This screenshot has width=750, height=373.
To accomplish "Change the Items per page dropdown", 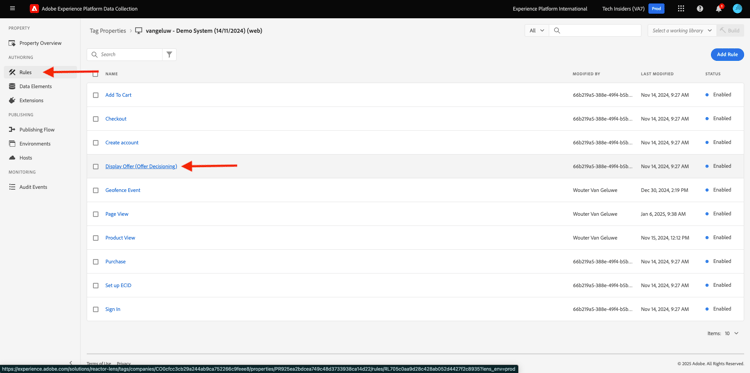I will (x=732, y=333).
